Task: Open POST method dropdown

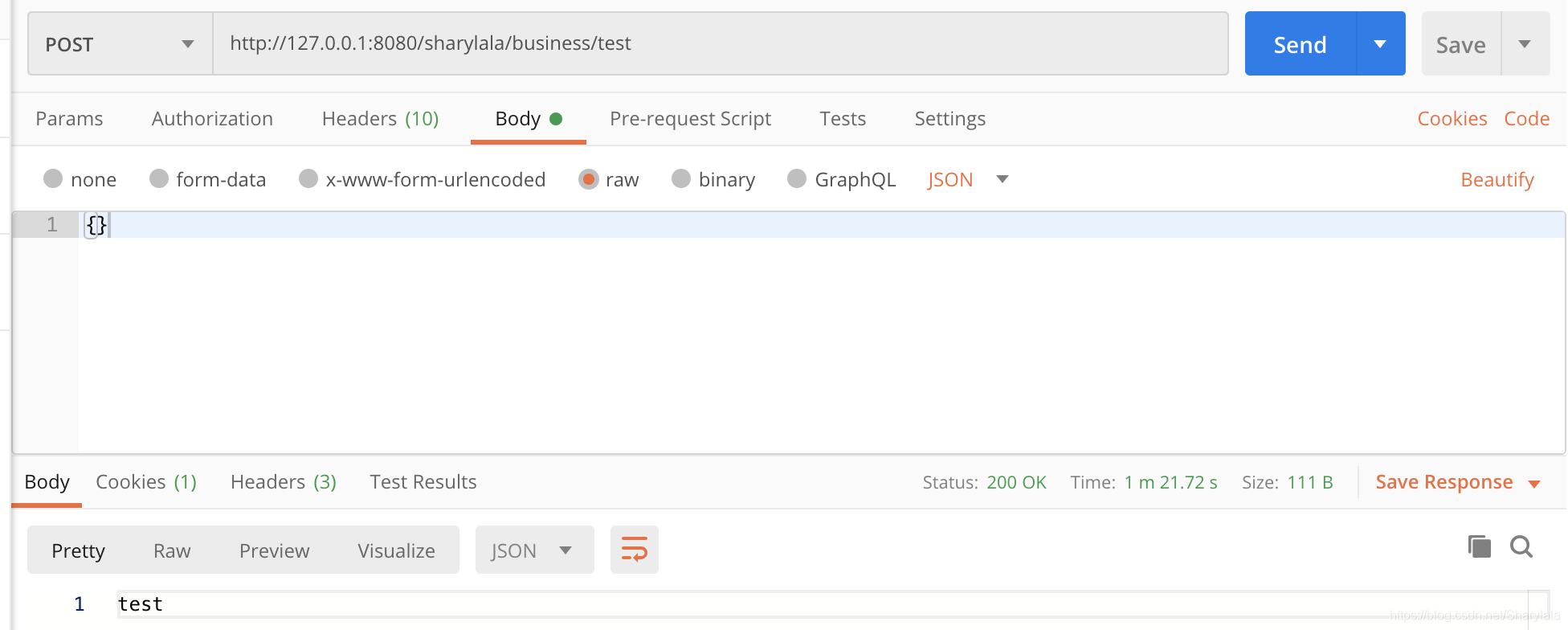Action: 120,44
